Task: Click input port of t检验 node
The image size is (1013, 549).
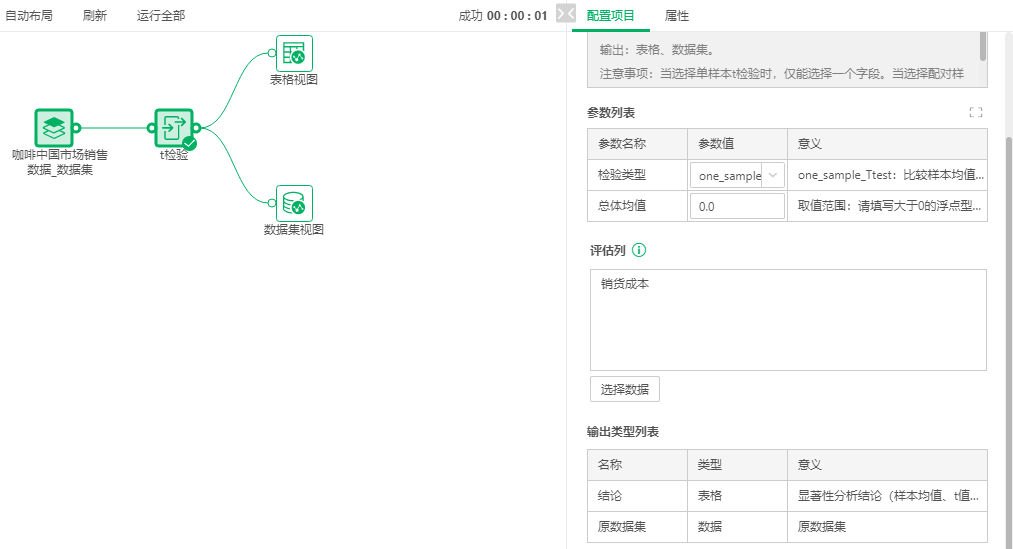Action: coord(151,128)
